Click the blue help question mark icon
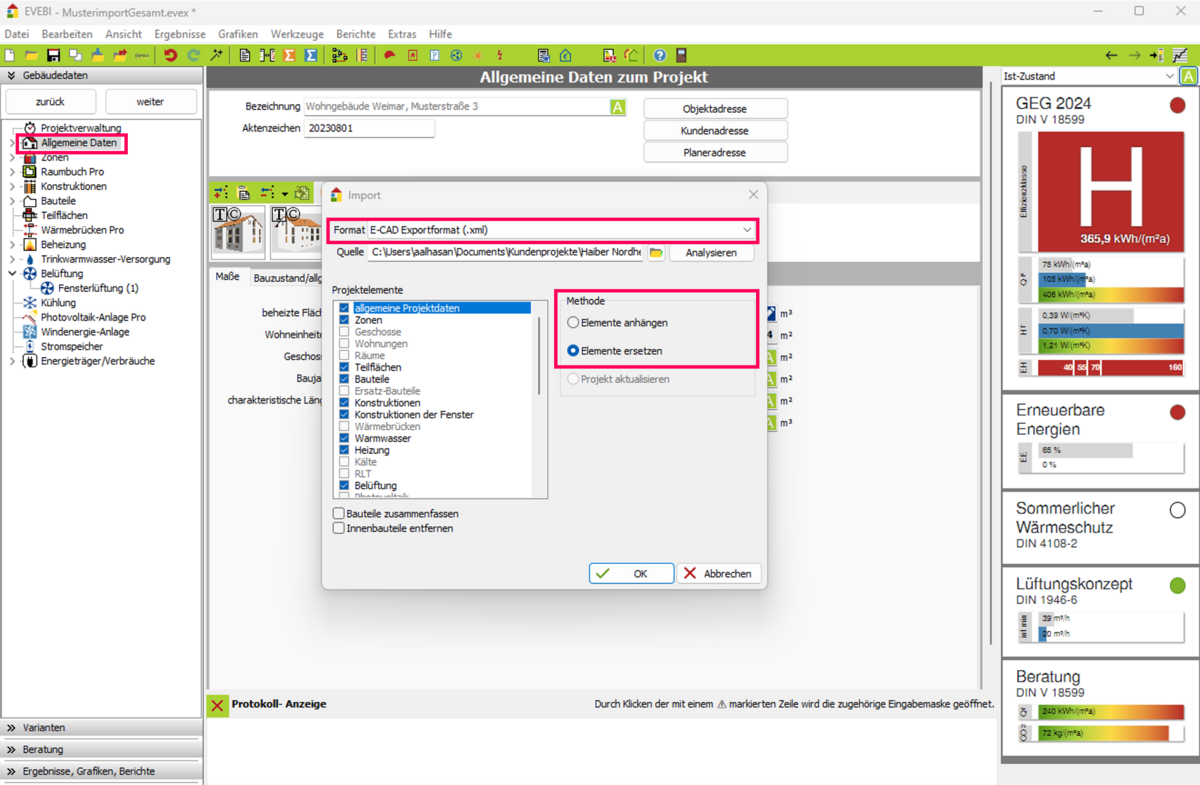Viewport: 1200px width, 785px height. click(659, 56)
